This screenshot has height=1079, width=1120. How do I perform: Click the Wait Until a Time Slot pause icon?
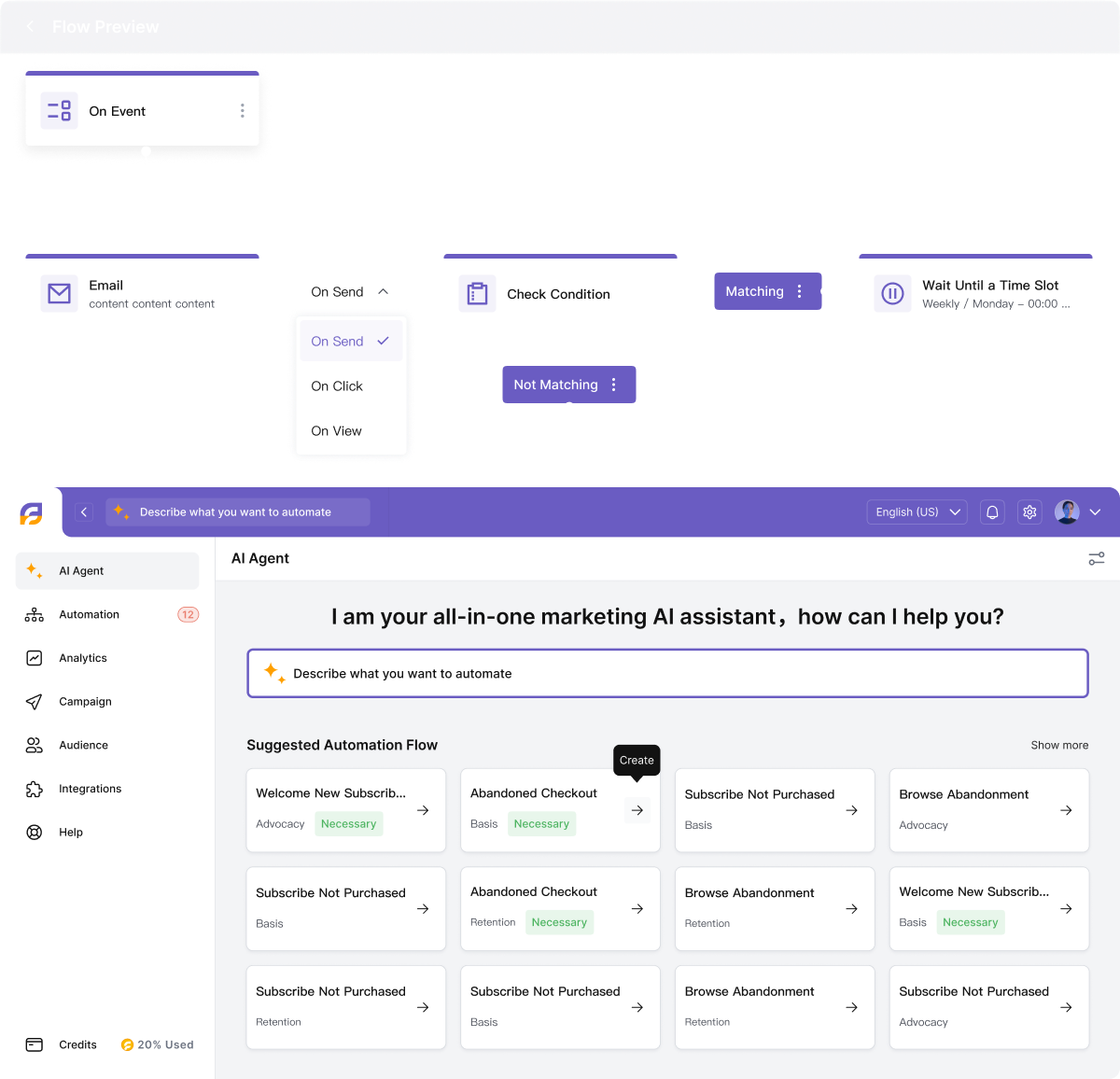892,294
